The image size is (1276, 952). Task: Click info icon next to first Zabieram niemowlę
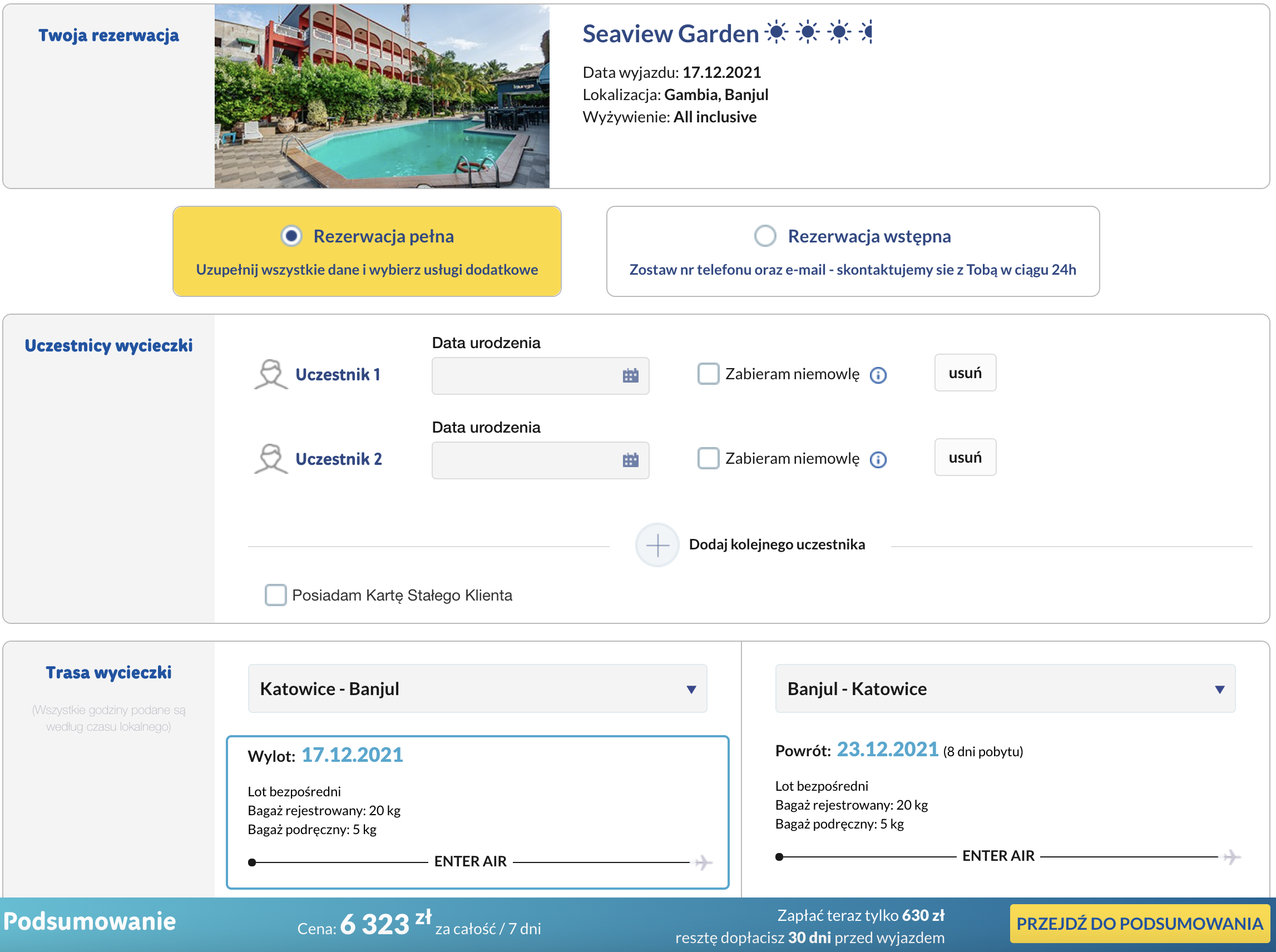pyautogui.click(x=878, y=375)
